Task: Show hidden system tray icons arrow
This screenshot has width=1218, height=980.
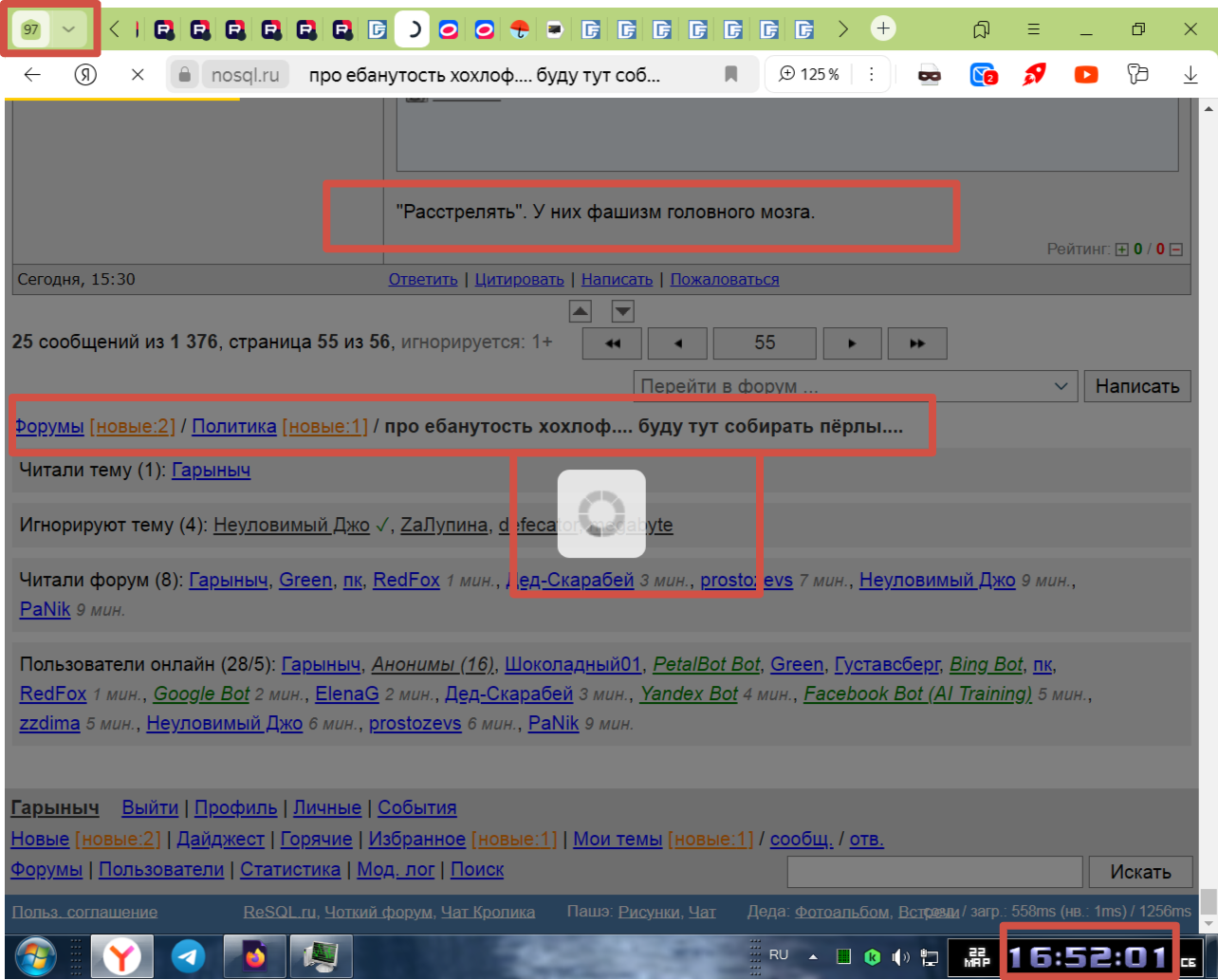Action: [x=813, y=956]
